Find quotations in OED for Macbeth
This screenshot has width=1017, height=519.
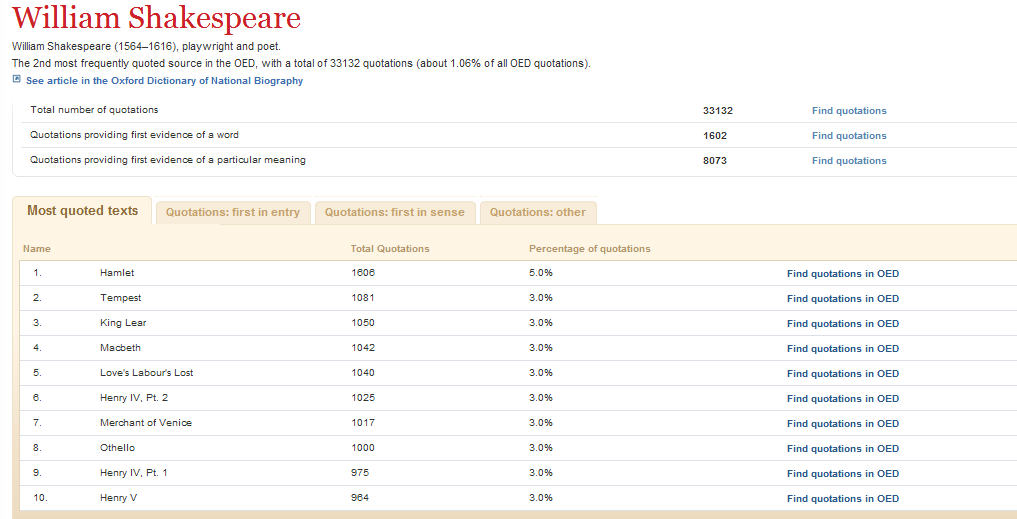(843, 348)
